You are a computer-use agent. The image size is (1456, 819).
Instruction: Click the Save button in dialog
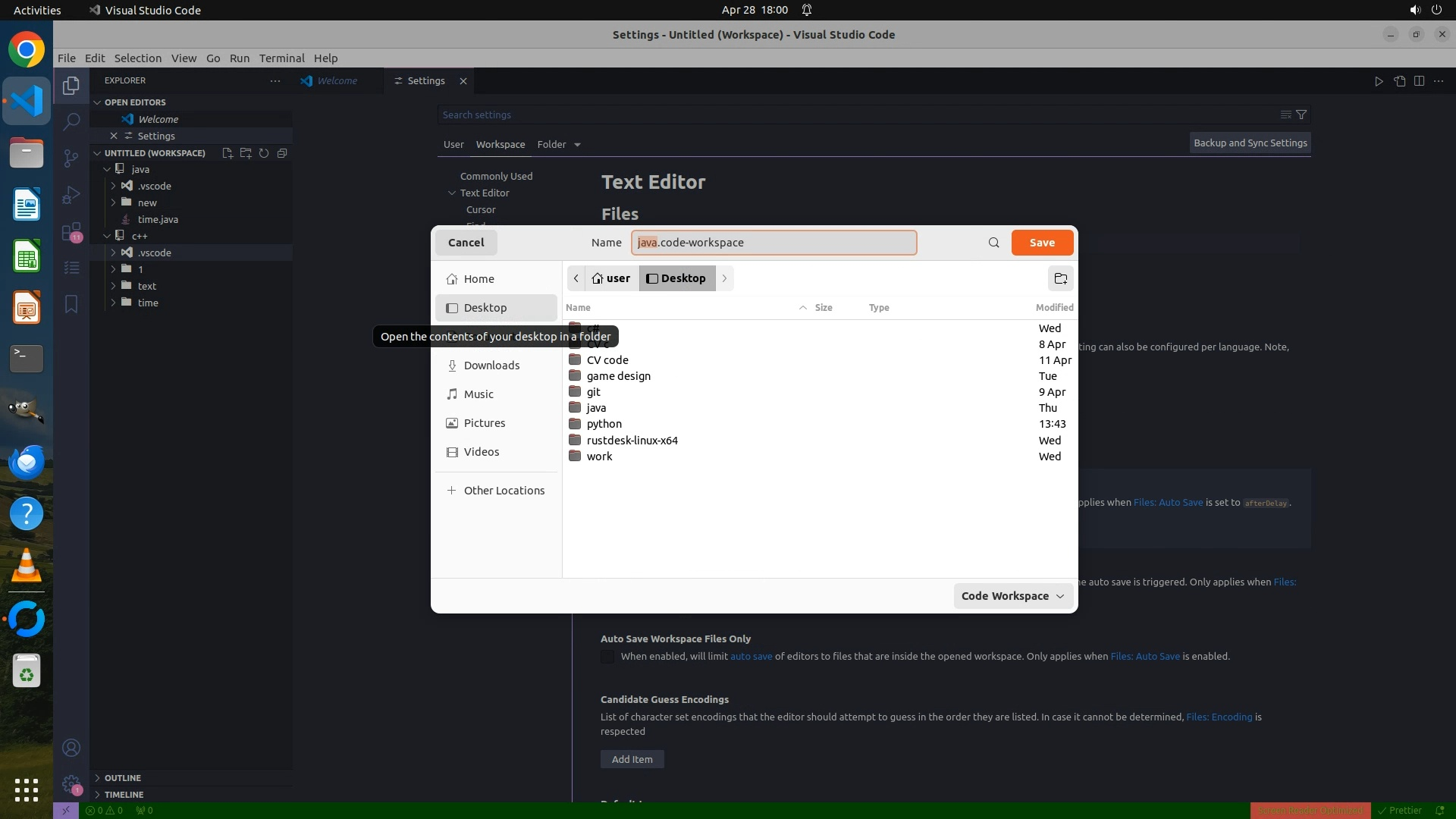(x=1041, y=243)
